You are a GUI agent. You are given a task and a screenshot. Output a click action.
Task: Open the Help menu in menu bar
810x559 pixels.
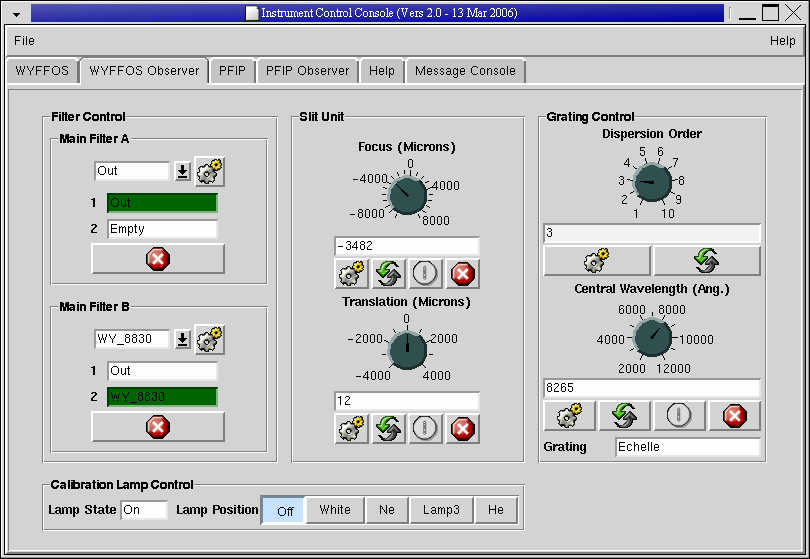click(x=782, y=40)
